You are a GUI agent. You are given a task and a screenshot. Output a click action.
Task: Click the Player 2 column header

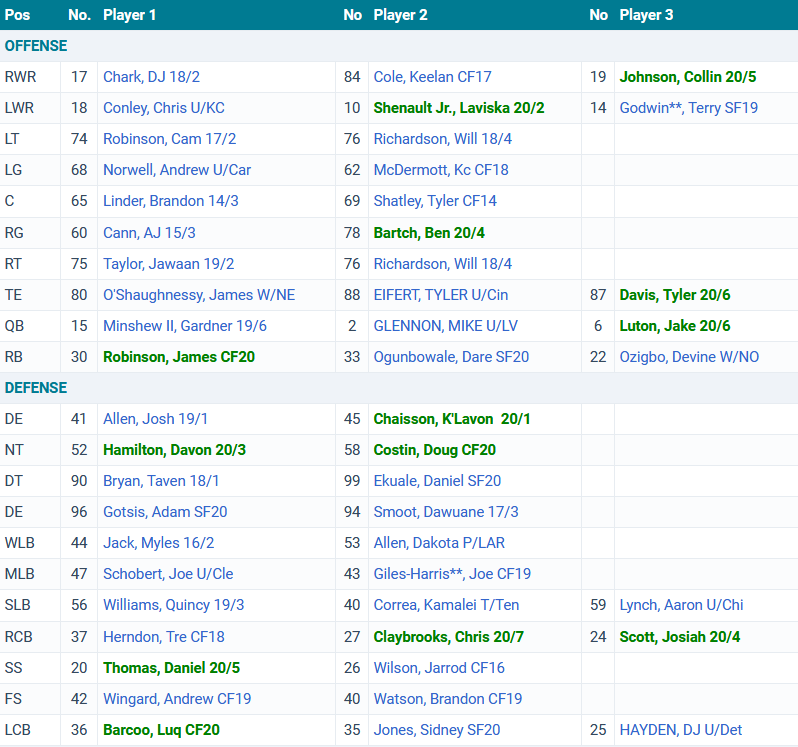coord(400,15)
